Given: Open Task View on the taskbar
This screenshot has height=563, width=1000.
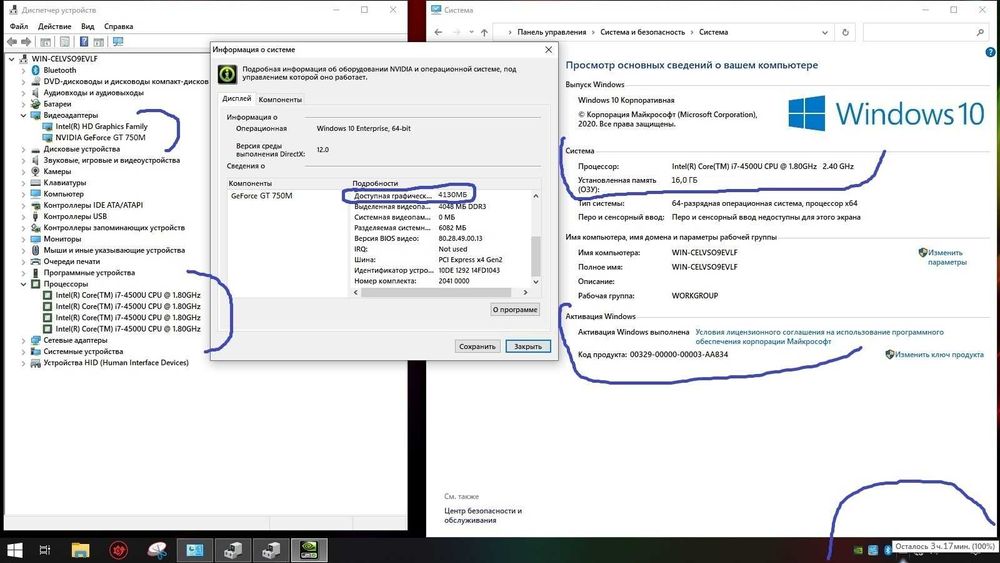Looking at the screenshot, I should [45, 550].
